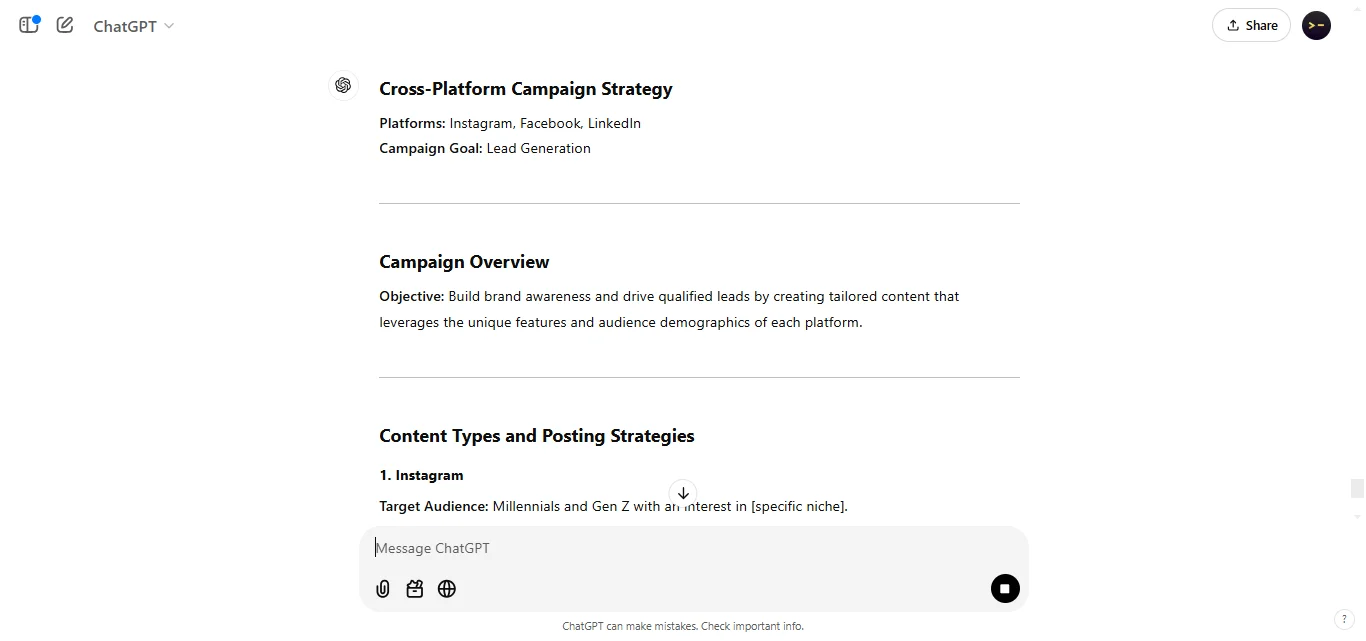The width and height of the screenshot is (1366, 641).
Task: Toggle the sidebar panel open
Action: coord(28,25)
